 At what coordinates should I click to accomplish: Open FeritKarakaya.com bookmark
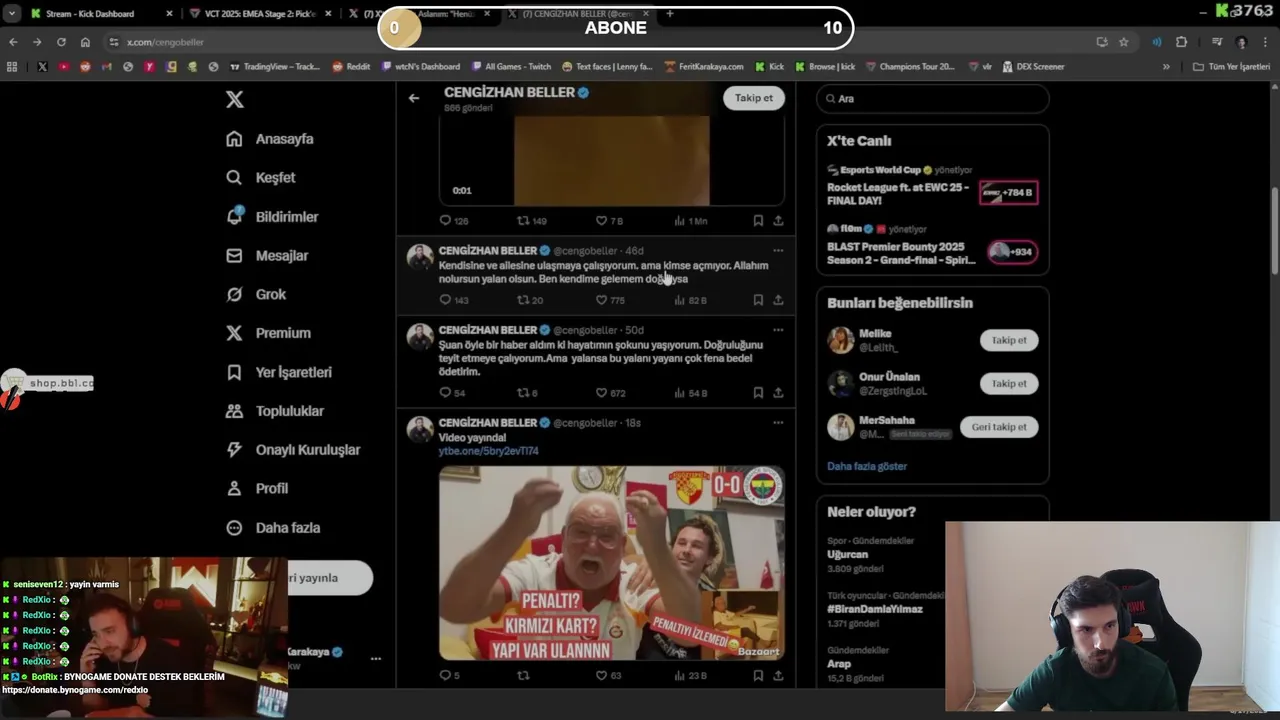point(704,67)
